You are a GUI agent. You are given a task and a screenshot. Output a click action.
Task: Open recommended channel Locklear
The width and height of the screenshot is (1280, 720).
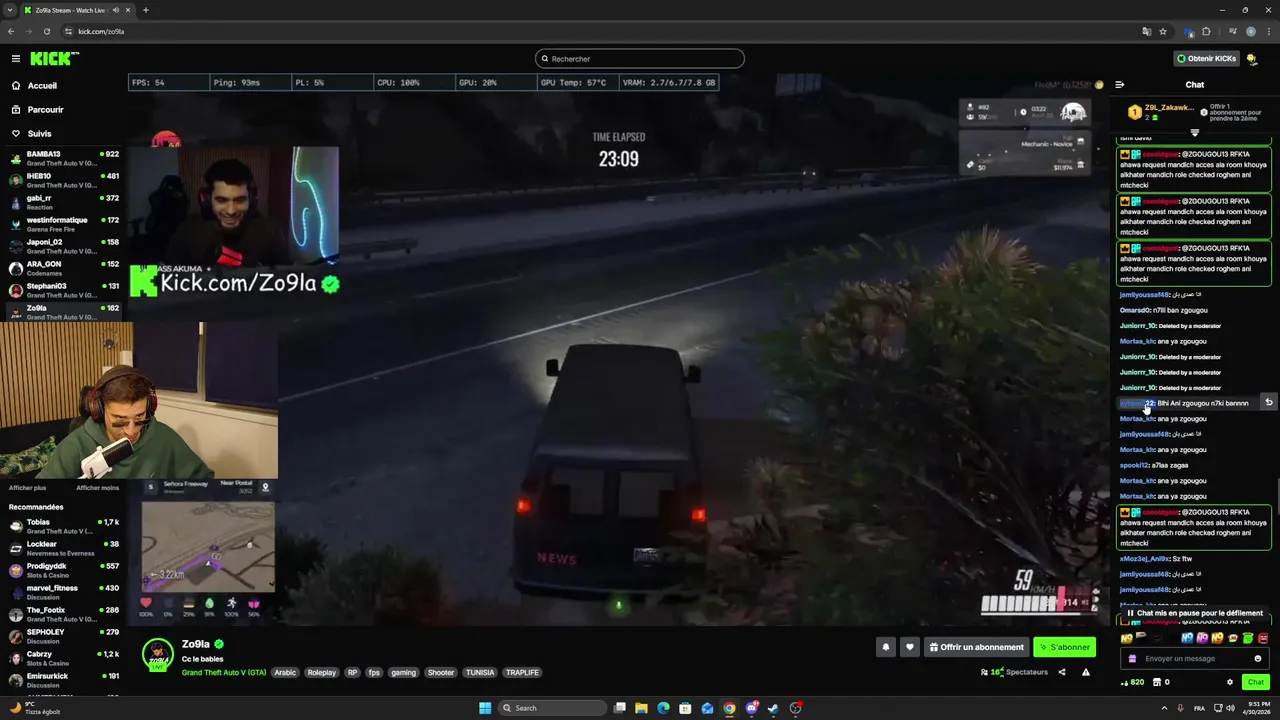pyautogui.click(x=64, y=547)
